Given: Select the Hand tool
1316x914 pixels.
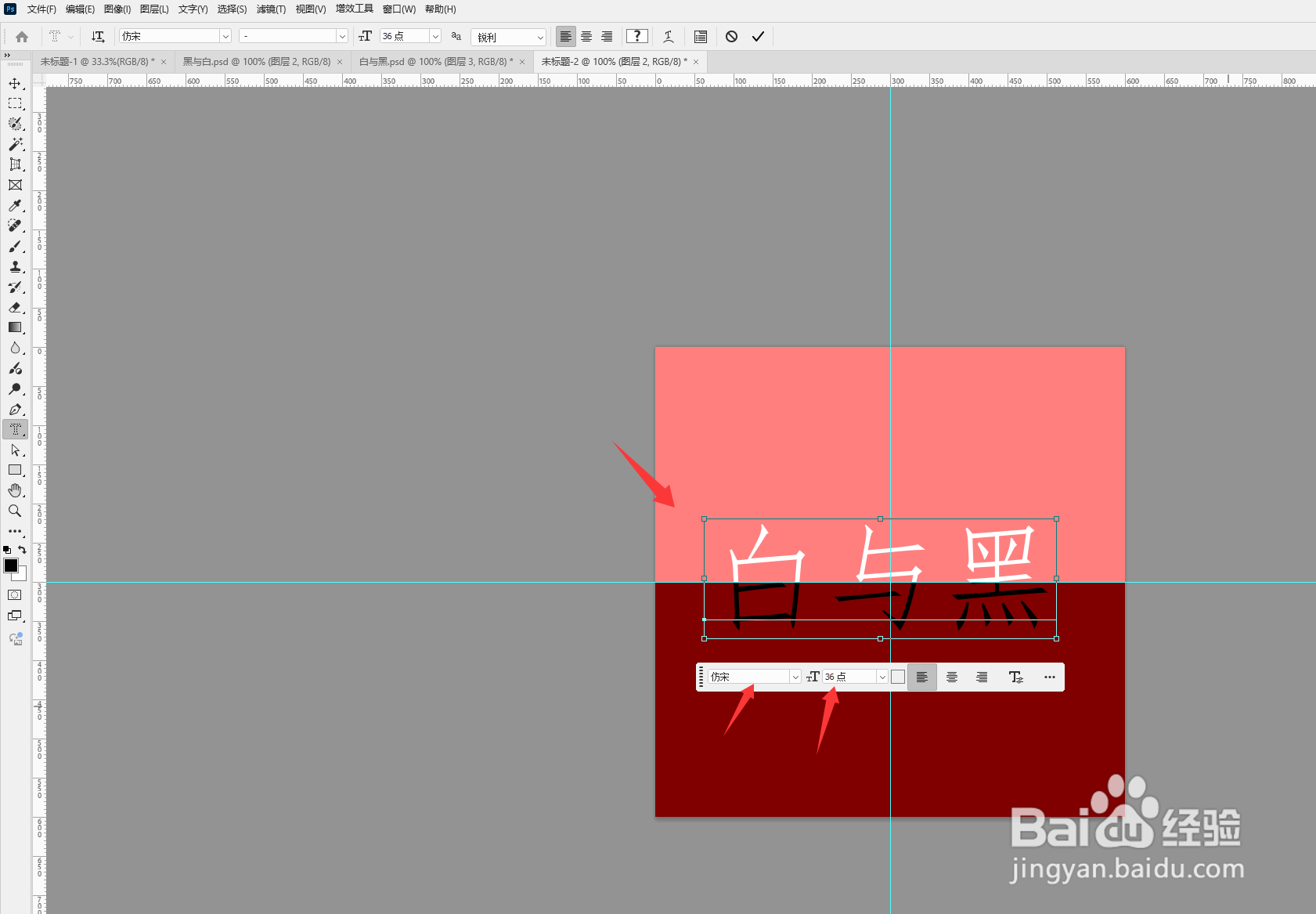Looking at the screenshot, I should [x=15, y=490].
